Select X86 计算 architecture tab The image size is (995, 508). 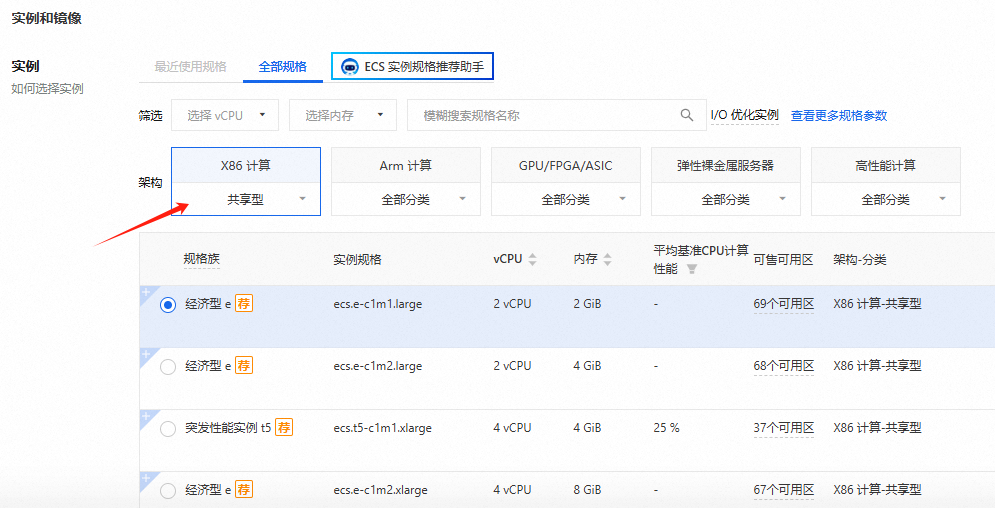pyautogui.click(x=246, y=166)
